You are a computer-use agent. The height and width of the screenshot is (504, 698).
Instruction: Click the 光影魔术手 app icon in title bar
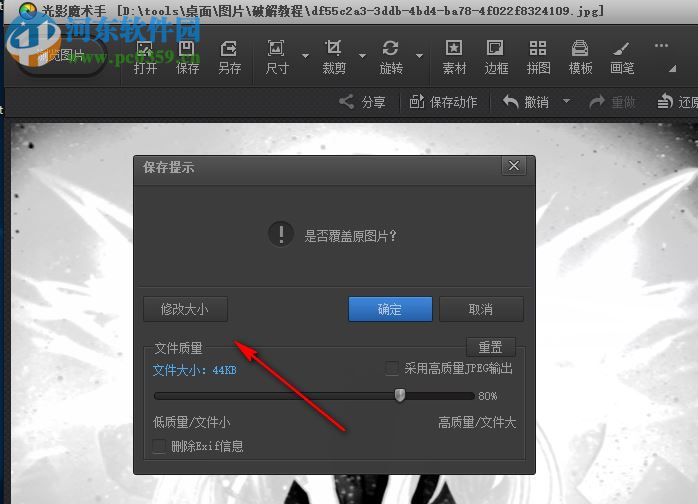tap(28, 10)
